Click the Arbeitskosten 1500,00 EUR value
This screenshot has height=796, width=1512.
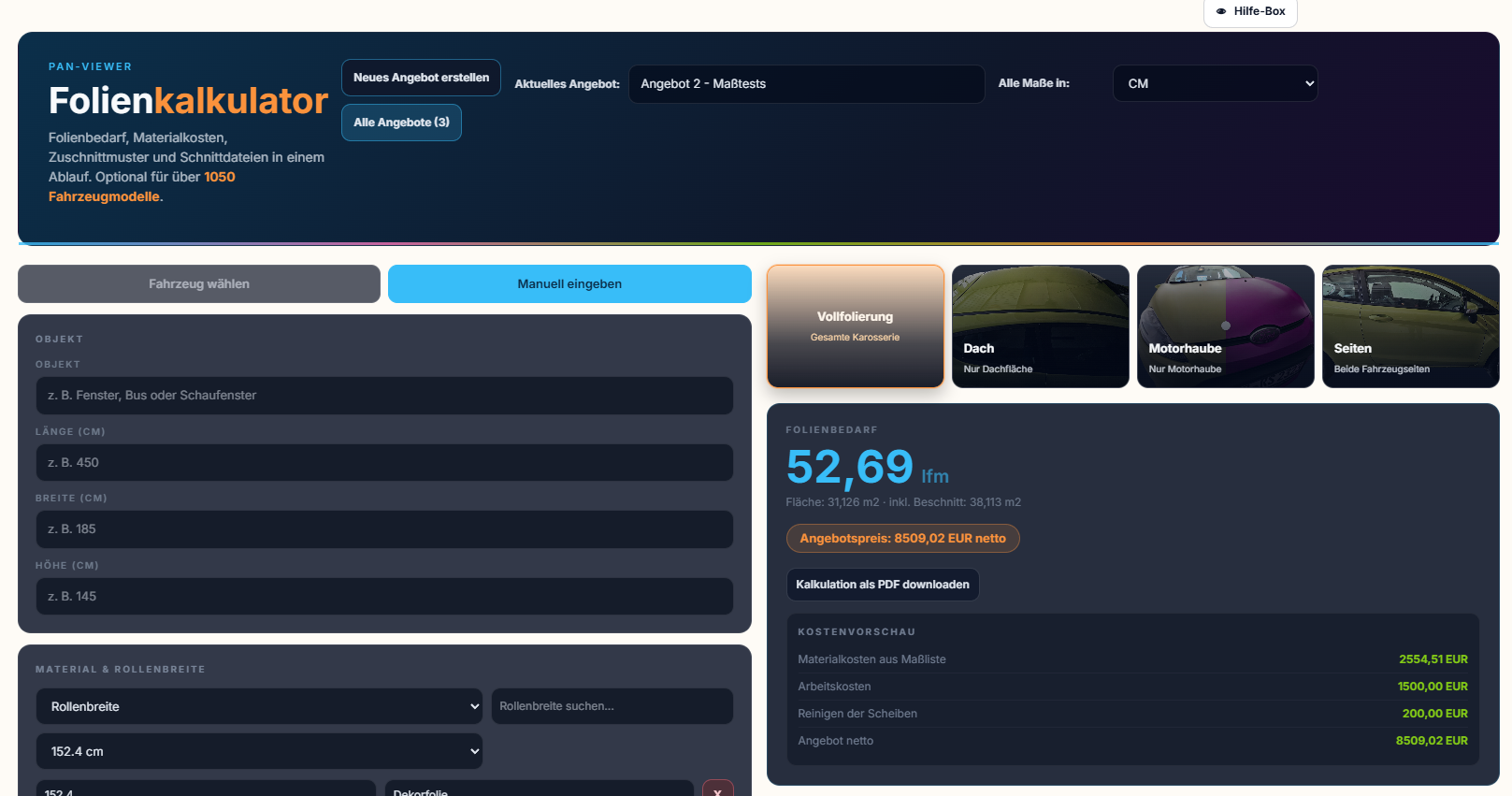coord(1433,687)
